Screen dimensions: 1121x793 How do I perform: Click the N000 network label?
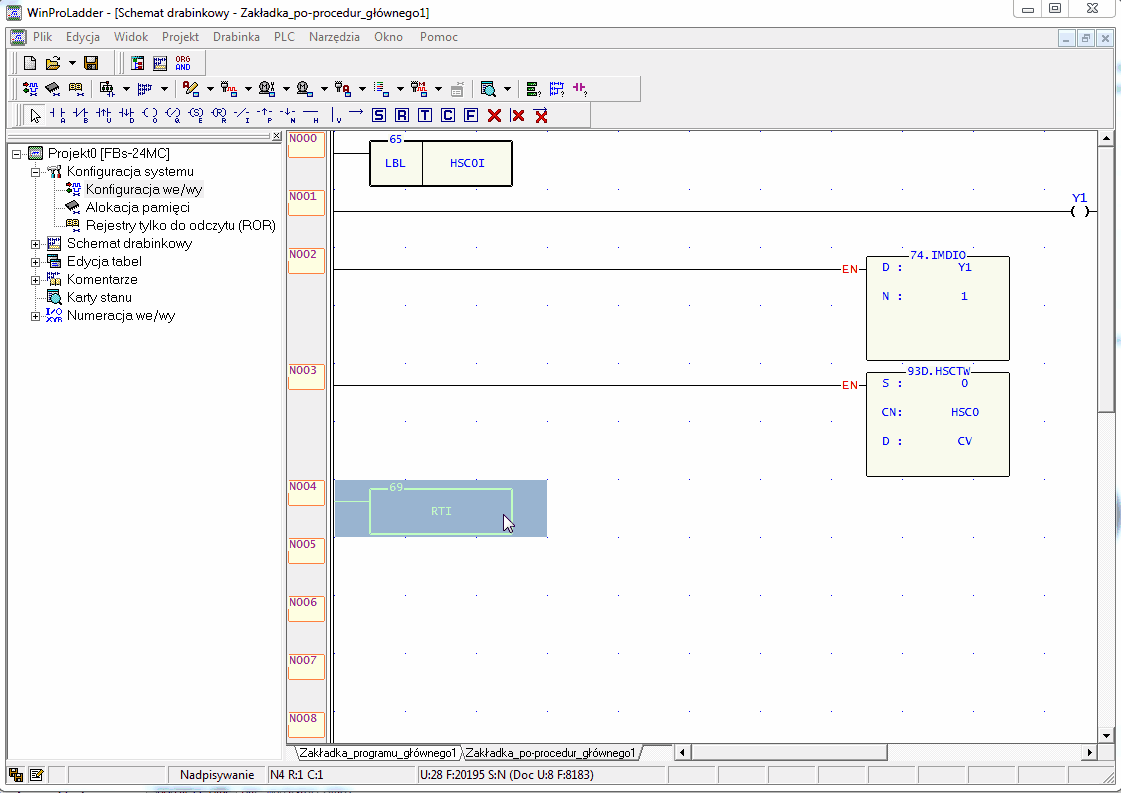click(x=306, y=144)
